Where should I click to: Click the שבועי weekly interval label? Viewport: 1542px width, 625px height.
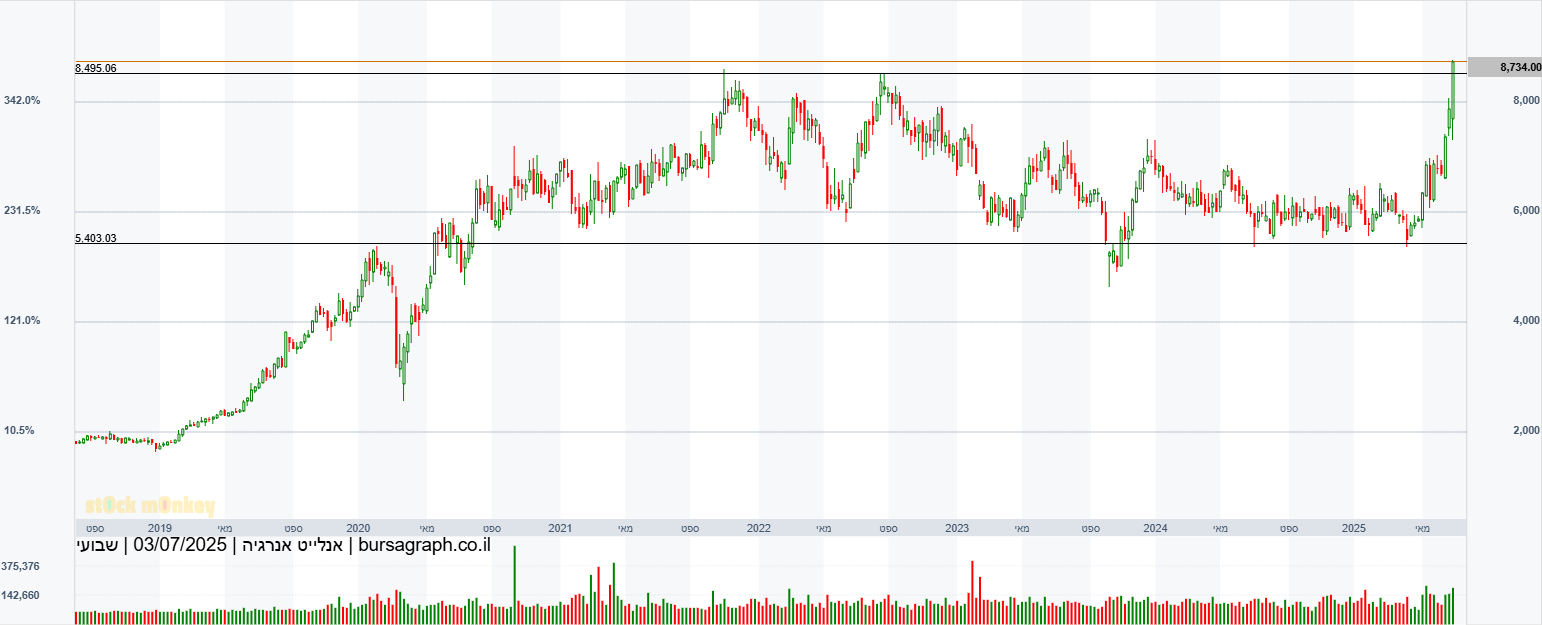[98, 546]
